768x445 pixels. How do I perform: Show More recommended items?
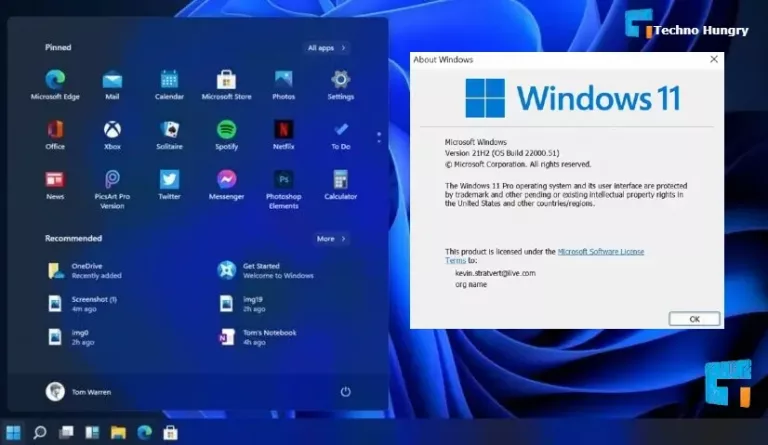(331, 238)
